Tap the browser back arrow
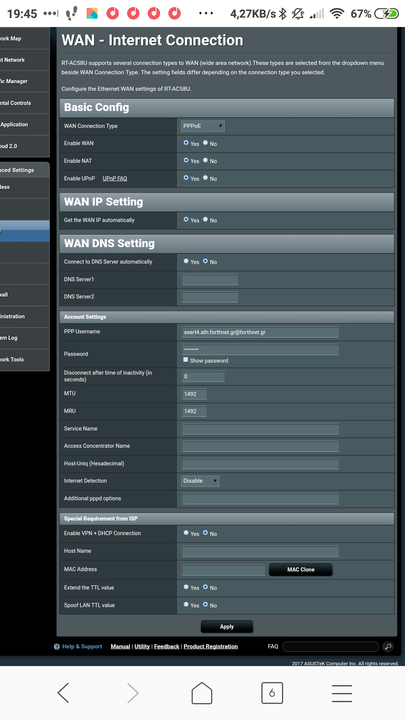 coord(63,692)
